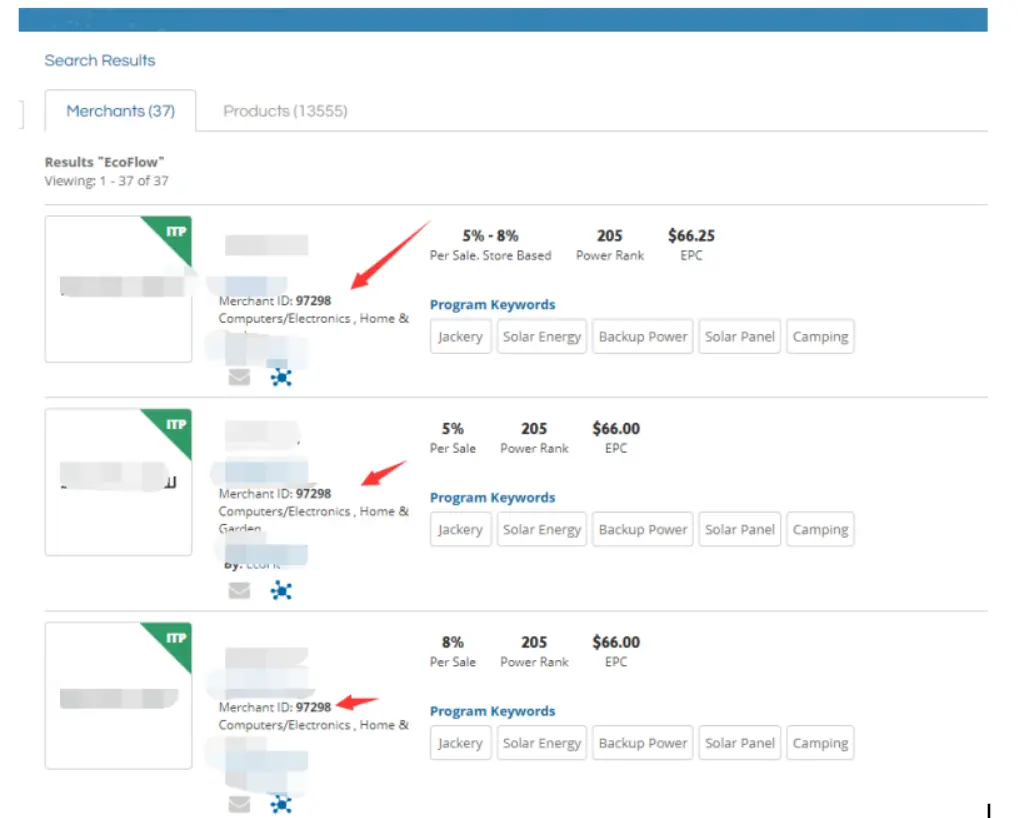The width and height of the screenshot is (1018, 818).
Task: Click the Search Results heading link
Action: 100,61
